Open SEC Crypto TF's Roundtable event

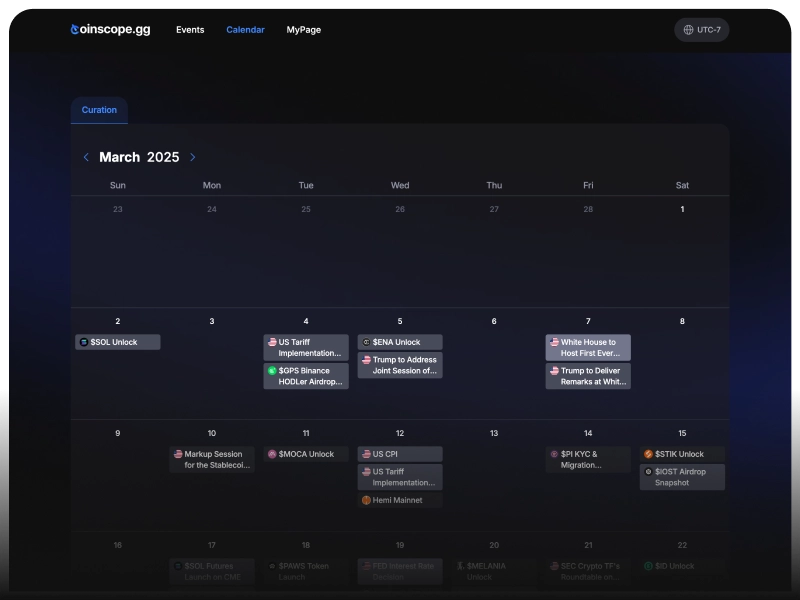(x=588, y=571)
